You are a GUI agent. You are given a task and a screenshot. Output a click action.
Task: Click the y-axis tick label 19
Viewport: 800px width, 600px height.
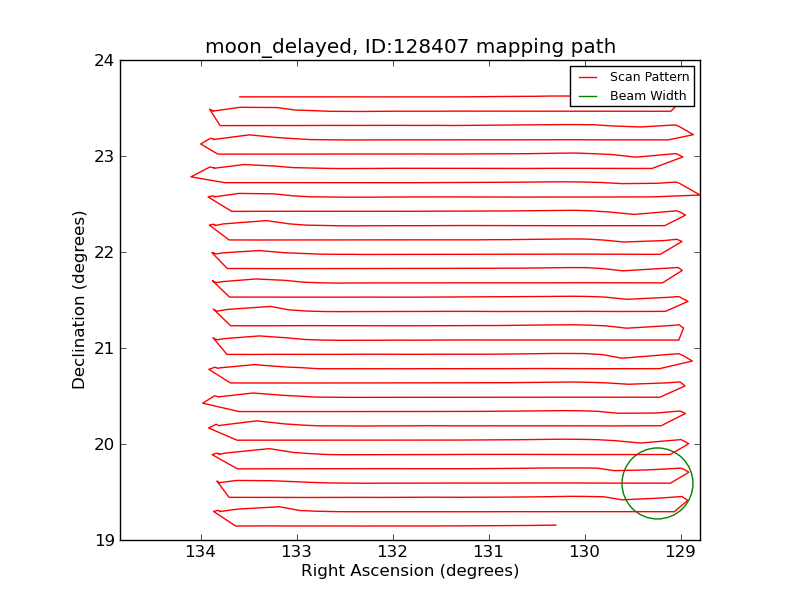click(104, 540)
